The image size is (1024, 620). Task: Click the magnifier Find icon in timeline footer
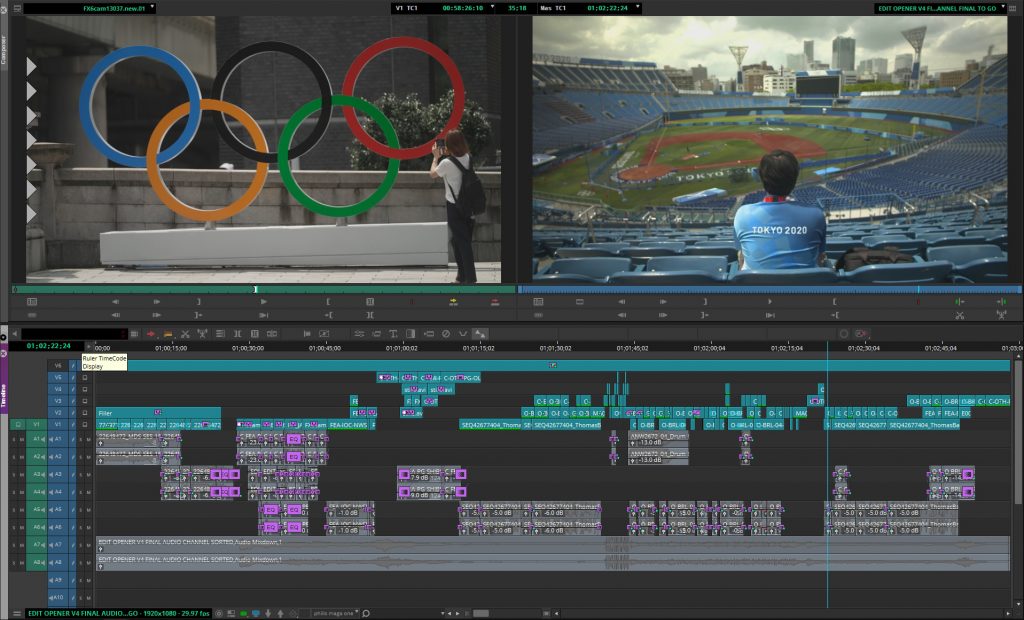pyautogui.click(x=366, y=613)
